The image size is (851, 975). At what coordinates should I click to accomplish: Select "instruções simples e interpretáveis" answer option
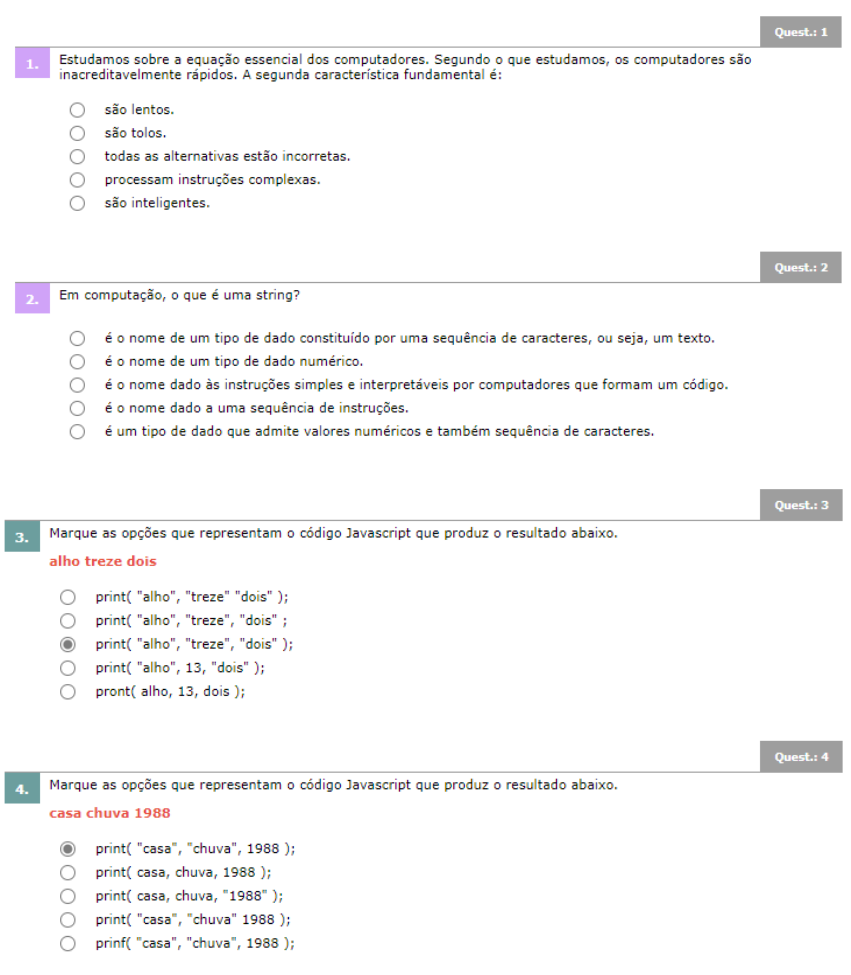click(77, 385)
